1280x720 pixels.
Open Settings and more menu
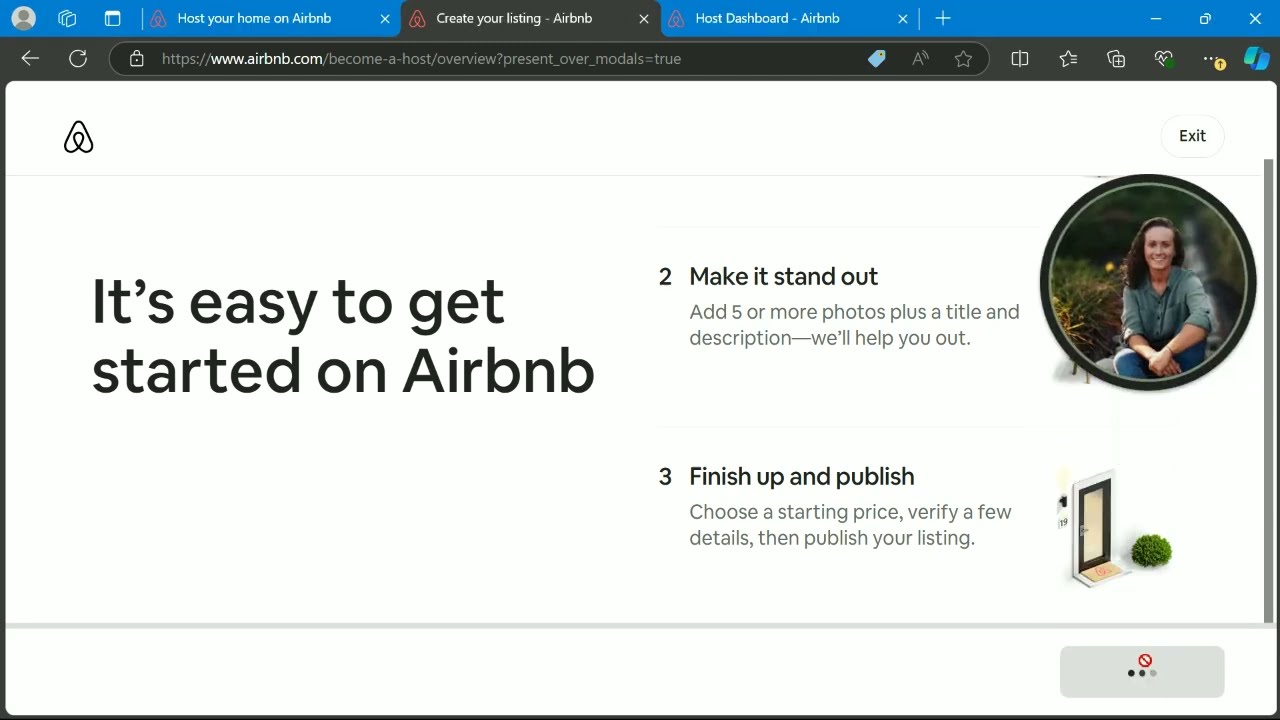1212,59
